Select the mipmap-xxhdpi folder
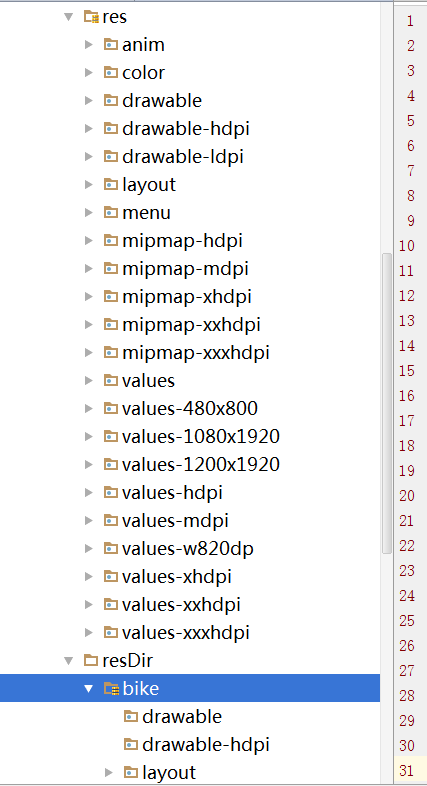Image resolution: width=427 pixels, height=786 pixels. (x=191, y=325)
